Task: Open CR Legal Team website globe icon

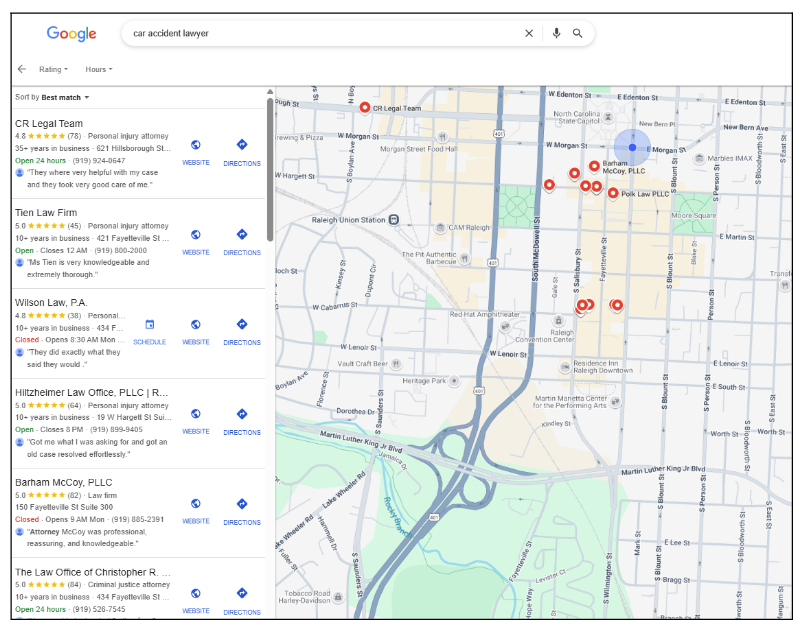Action: [x=196, y=145]
